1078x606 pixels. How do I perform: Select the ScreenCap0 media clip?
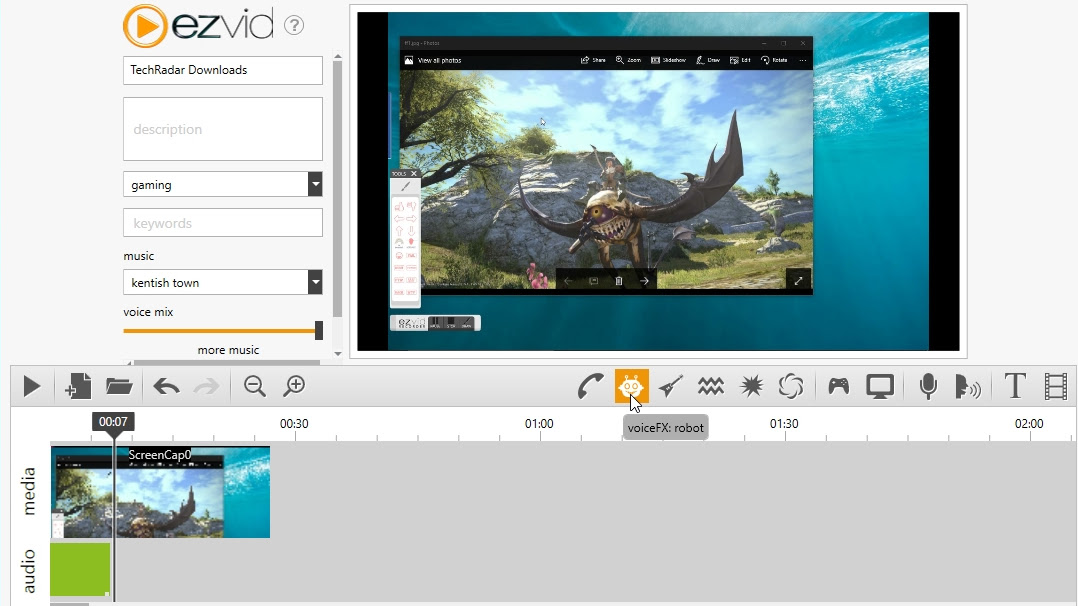(160, 492)
